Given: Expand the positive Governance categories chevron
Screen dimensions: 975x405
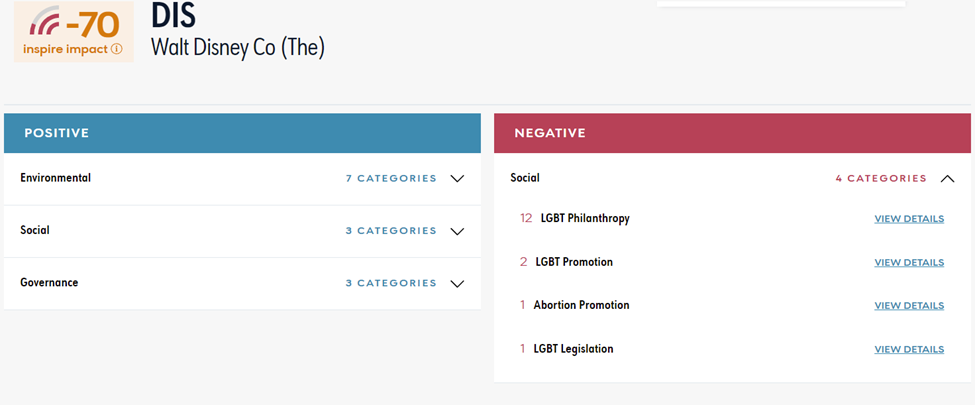Looking at the screenshot, I should coord(457,283).
